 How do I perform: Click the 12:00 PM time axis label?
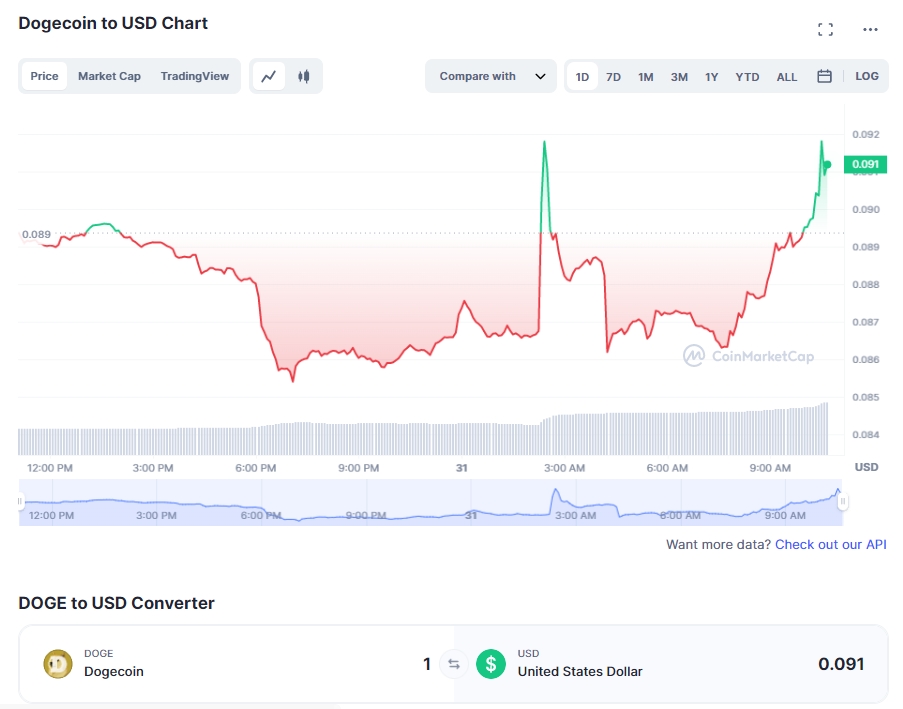pos(50,468)
